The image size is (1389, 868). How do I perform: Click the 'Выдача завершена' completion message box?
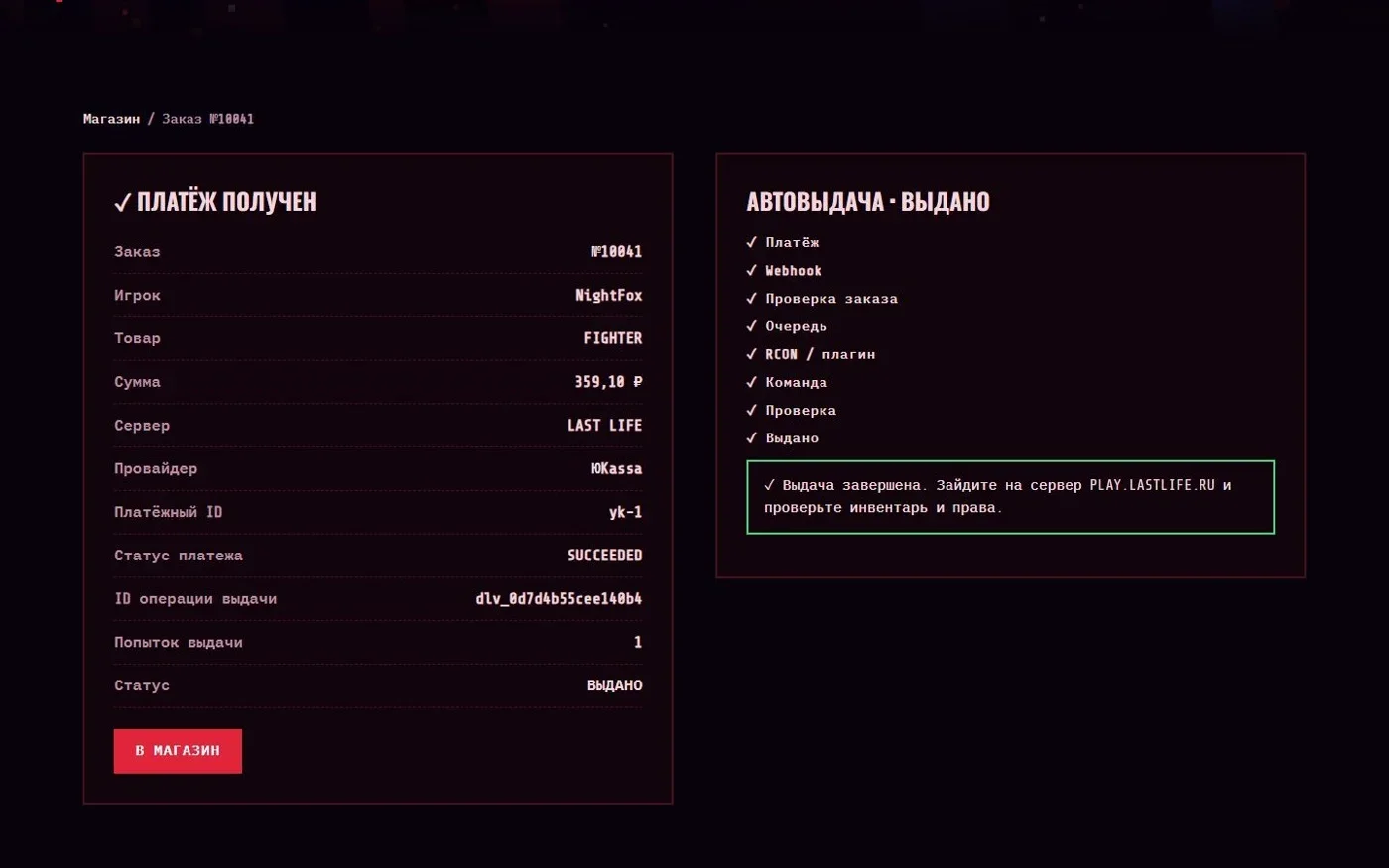point(1010,497)
